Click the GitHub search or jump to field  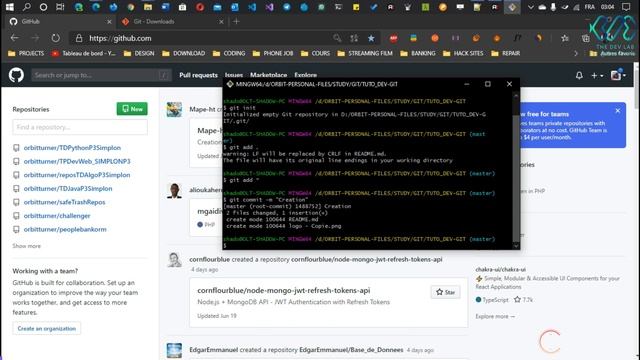(101, 75)
